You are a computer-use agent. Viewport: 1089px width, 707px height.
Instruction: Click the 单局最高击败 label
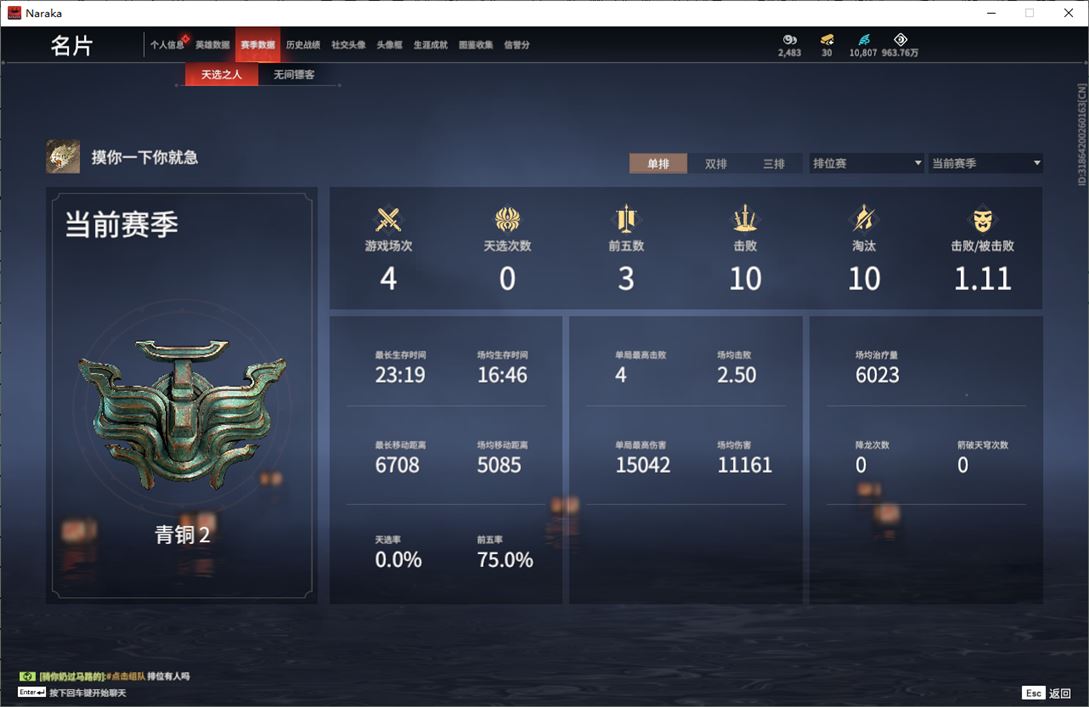(640, 355)
